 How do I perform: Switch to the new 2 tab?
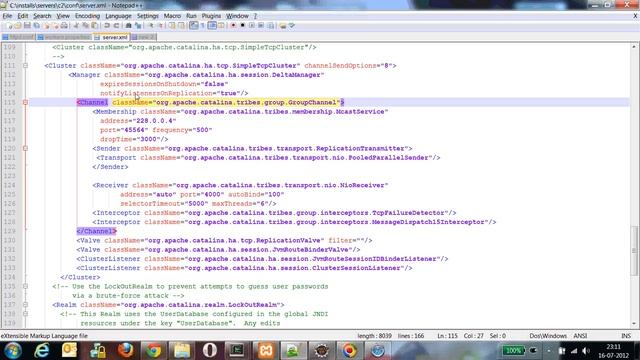coord(143,37)
